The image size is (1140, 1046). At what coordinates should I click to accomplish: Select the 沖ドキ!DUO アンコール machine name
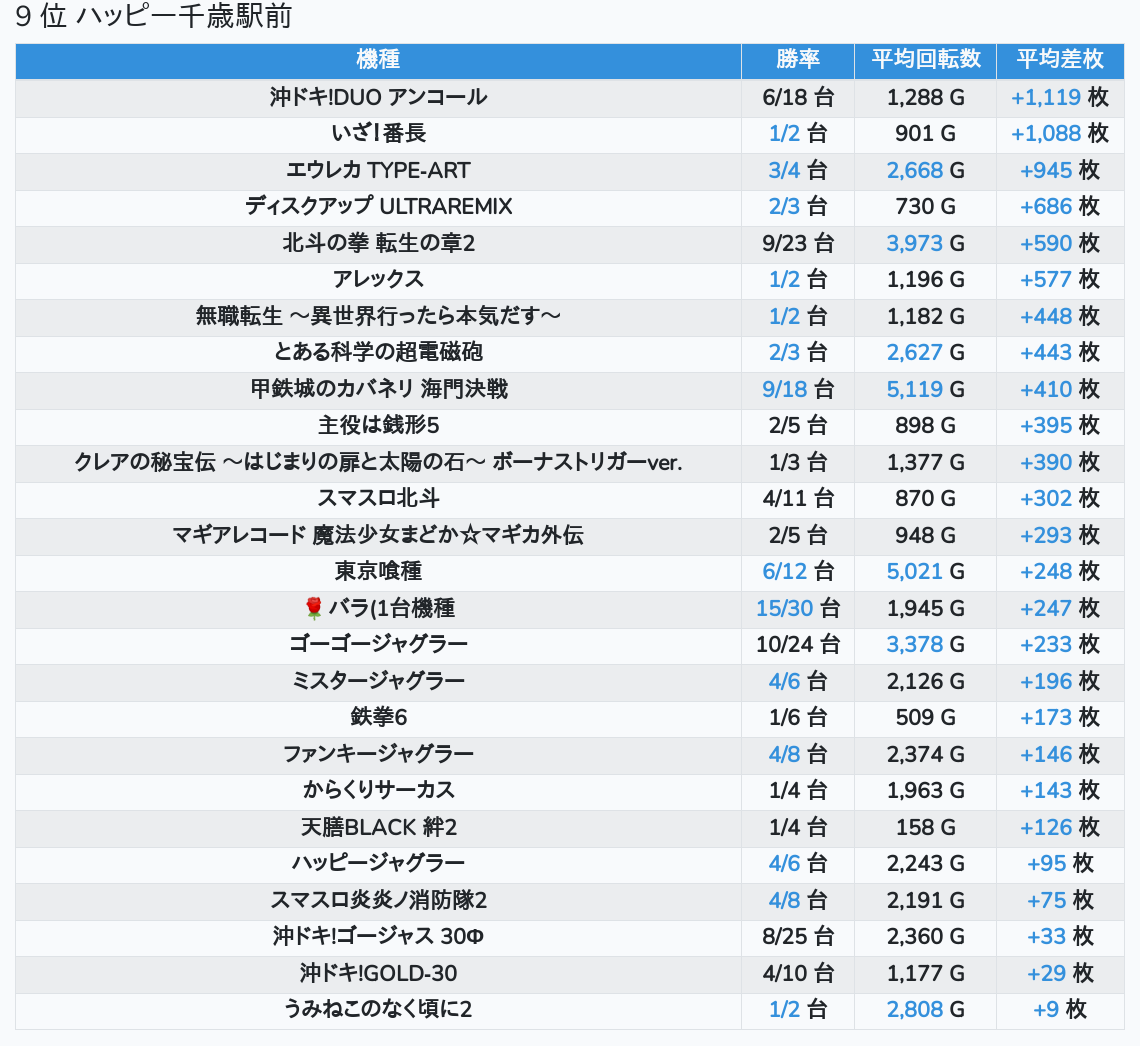point(378,97)
